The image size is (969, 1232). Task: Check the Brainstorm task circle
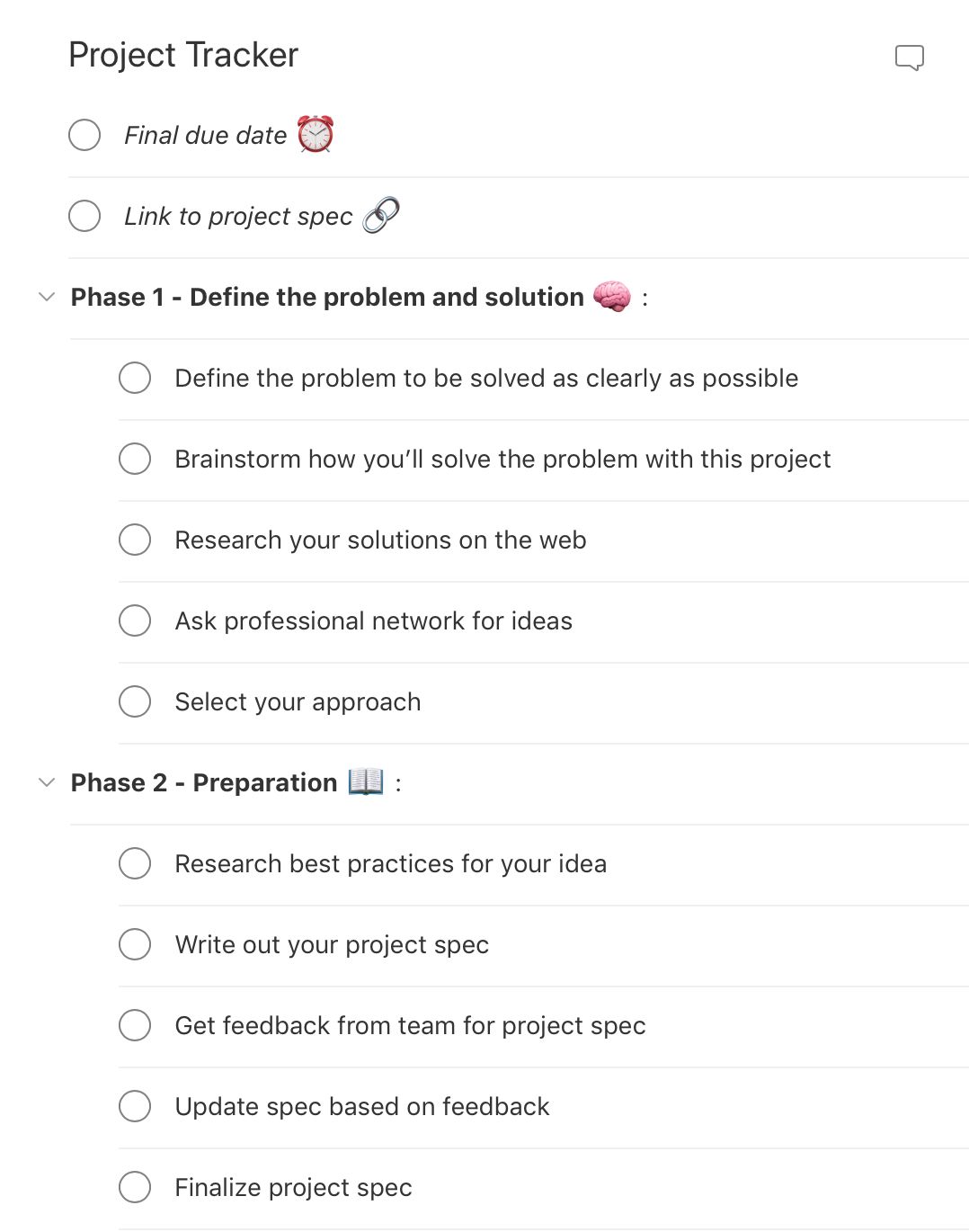point(135,459)
